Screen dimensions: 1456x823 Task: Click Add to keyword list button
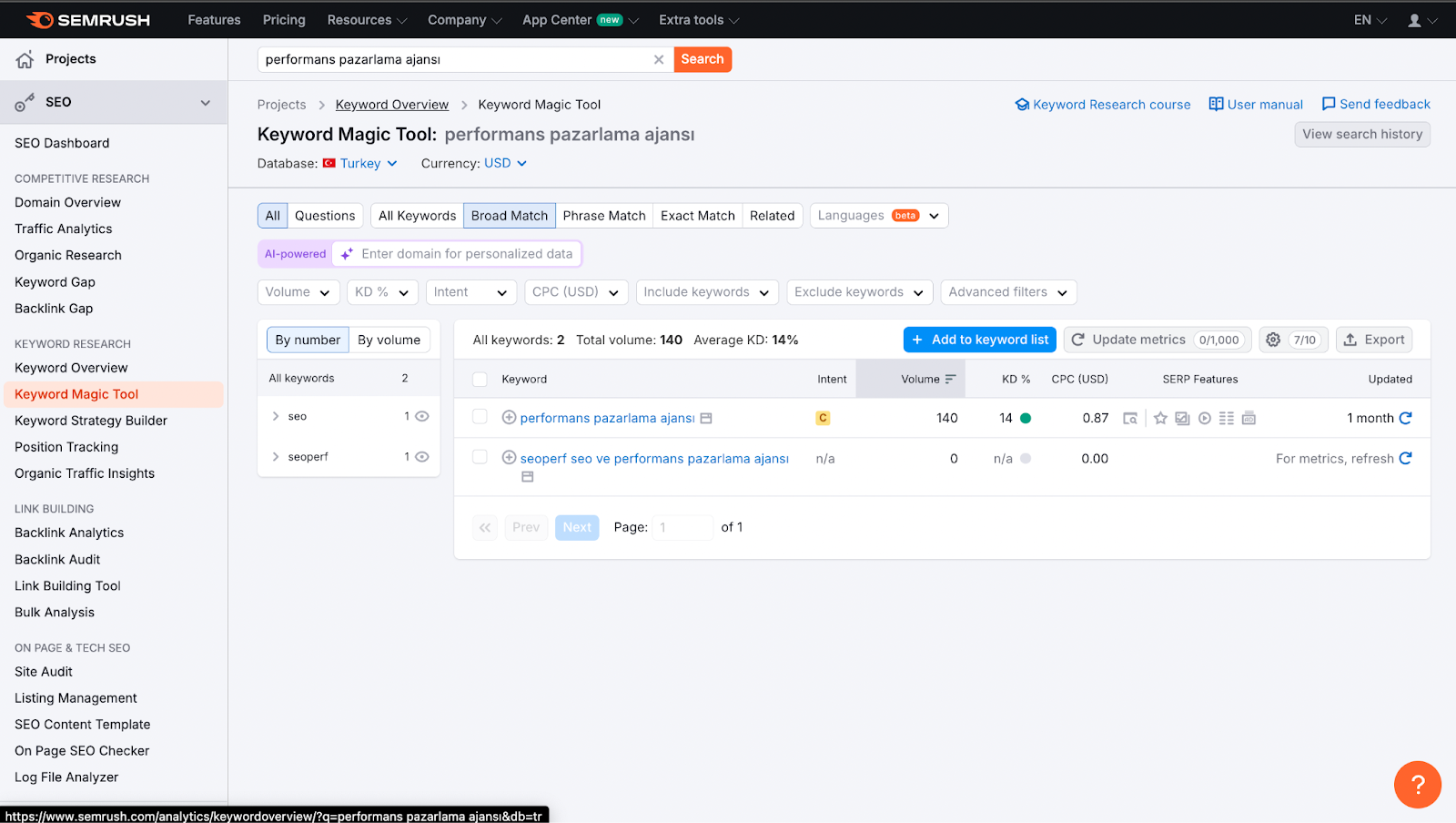(x=980, y=340)
